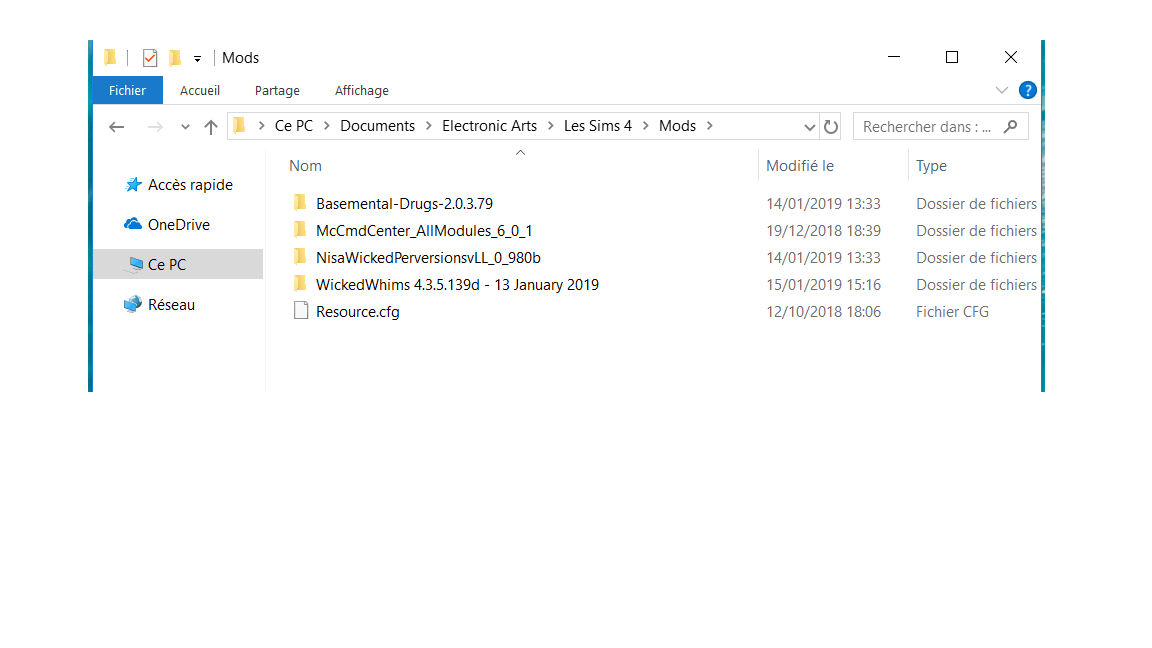Open Help with the blue question mark icon

[1028, 90]
